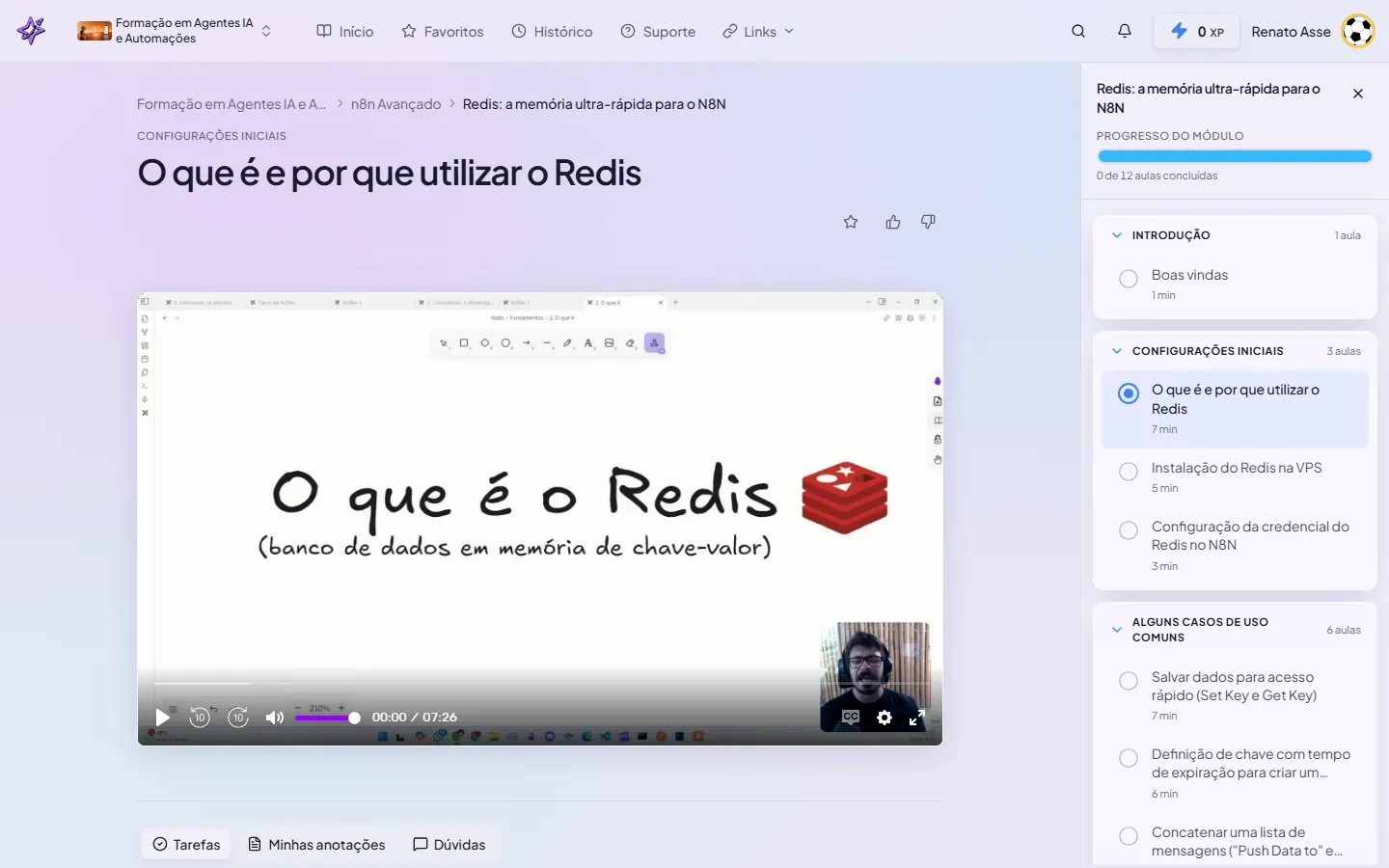The image size is (1389, 868).
Task: Play the Redis lesson video
Action: pyautogui.click(x=162, y=718)
